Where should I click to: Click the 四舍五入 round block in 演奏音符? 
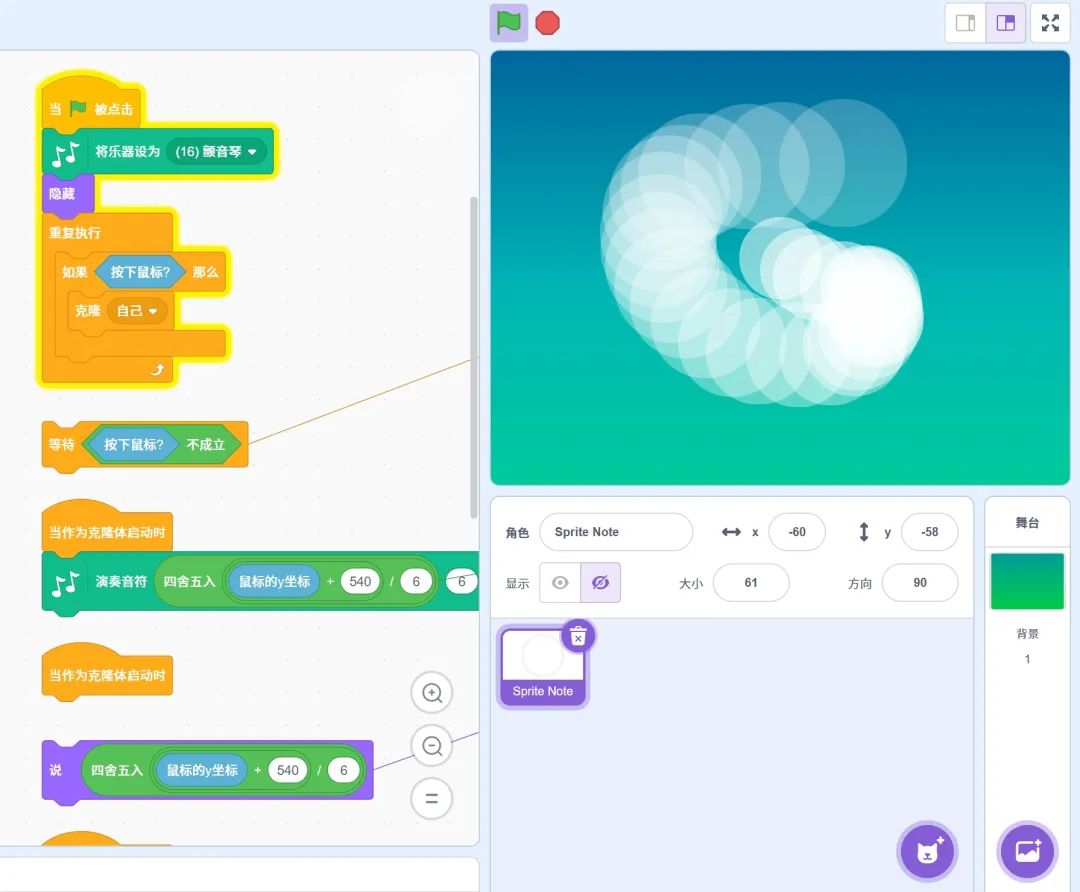189,582
